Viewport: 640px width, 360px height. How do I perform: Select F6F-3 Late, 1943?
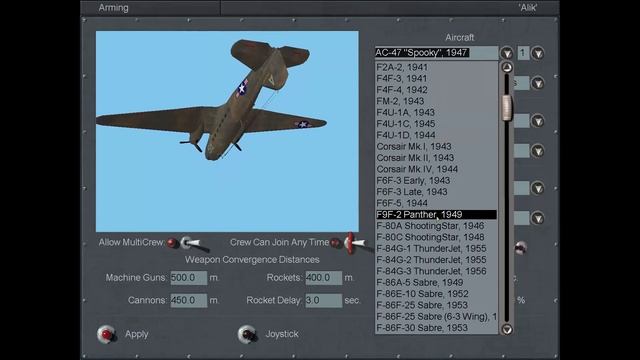[436, 192]
